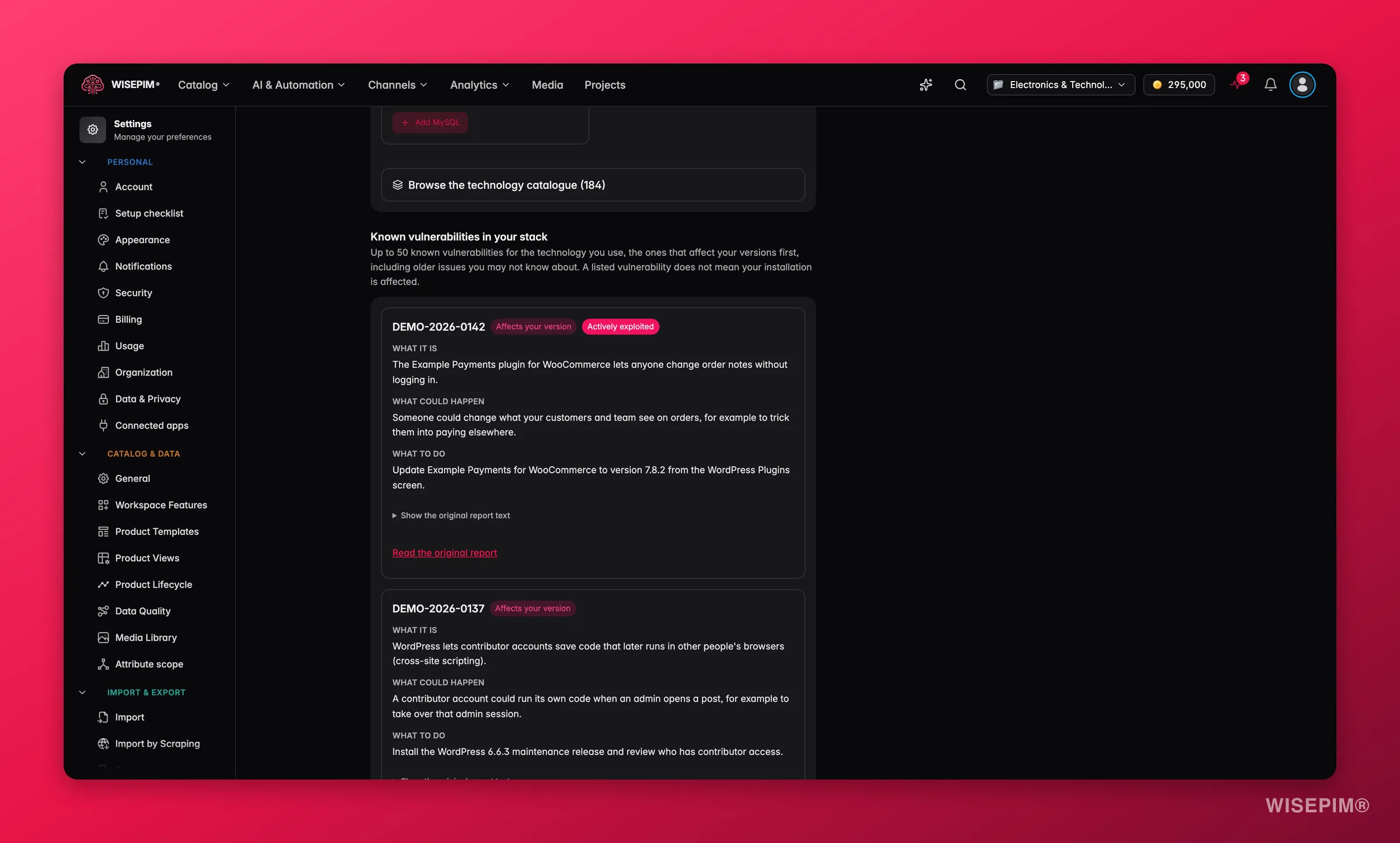Open the Projects menu item
The image size is (1400, 843).
point(605,85)
